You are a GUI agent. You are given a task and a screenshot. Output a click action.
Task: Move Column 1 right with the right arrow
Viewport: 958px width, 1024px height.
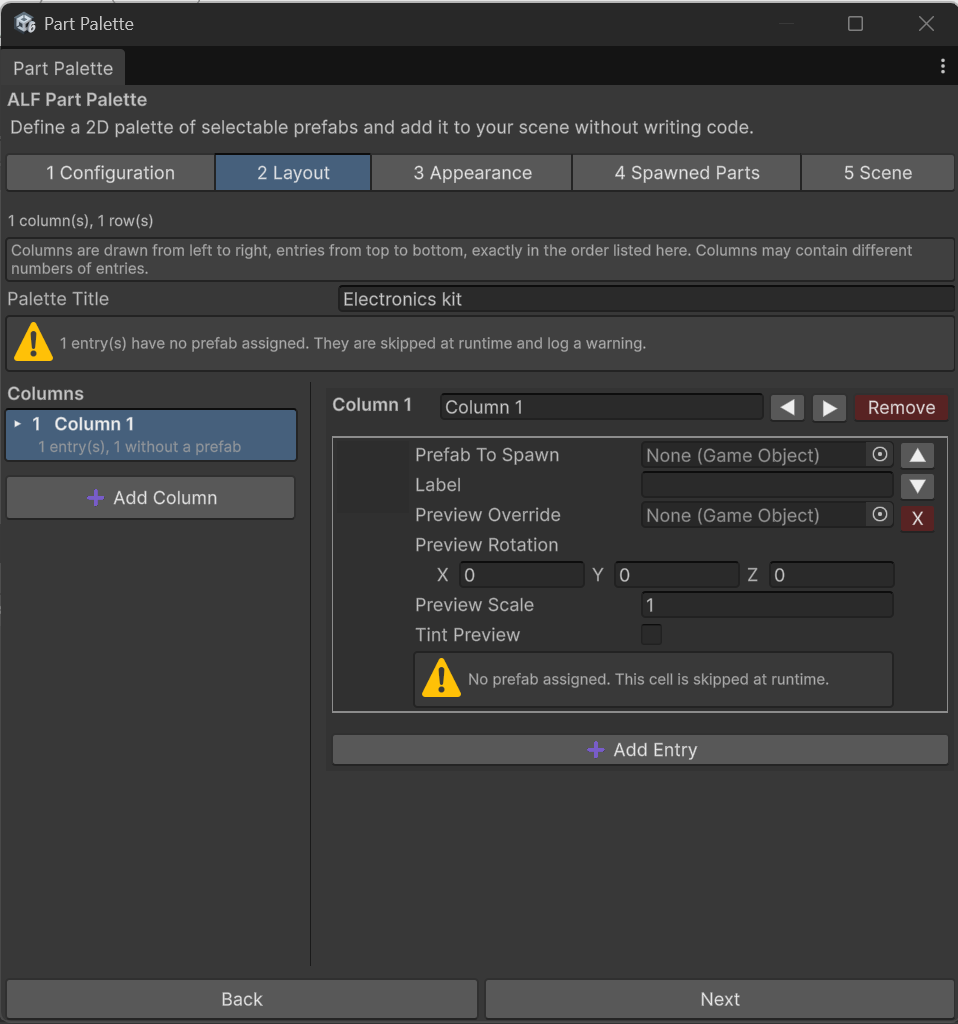829,408
